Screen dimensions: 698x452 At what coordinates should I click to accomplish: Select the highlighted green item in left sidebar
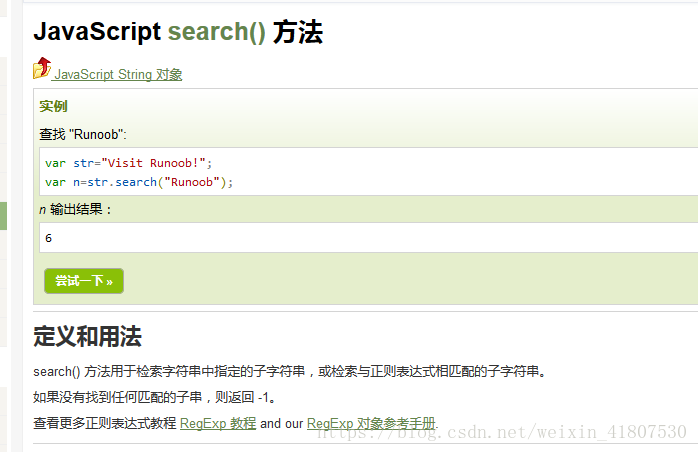coord(3,216)
